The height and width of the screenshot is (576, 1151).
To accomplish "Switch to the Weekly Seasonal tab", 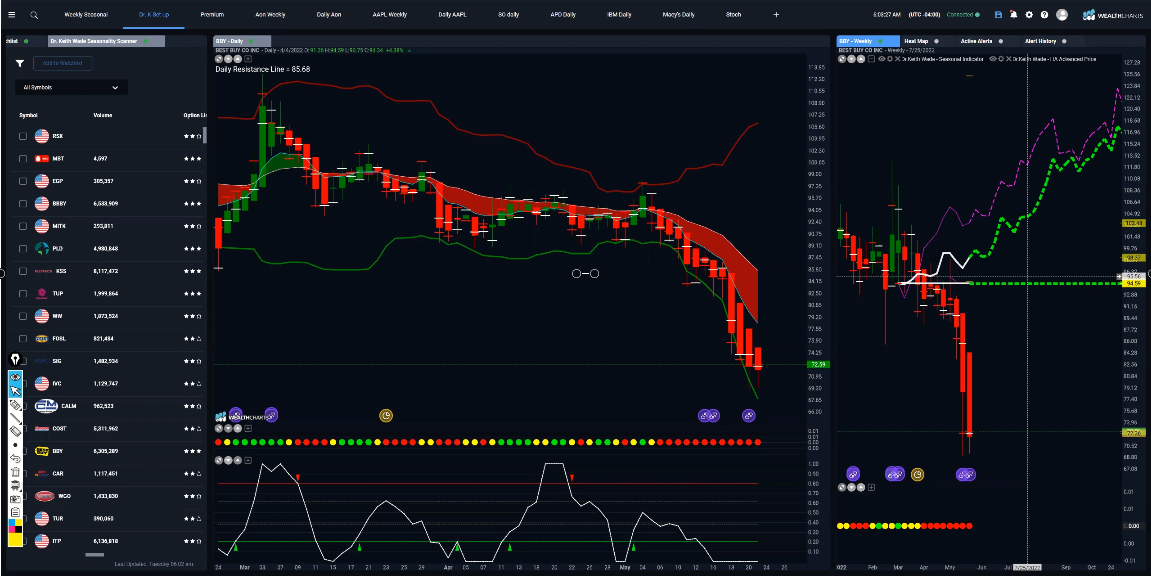I will pos(85,15).
